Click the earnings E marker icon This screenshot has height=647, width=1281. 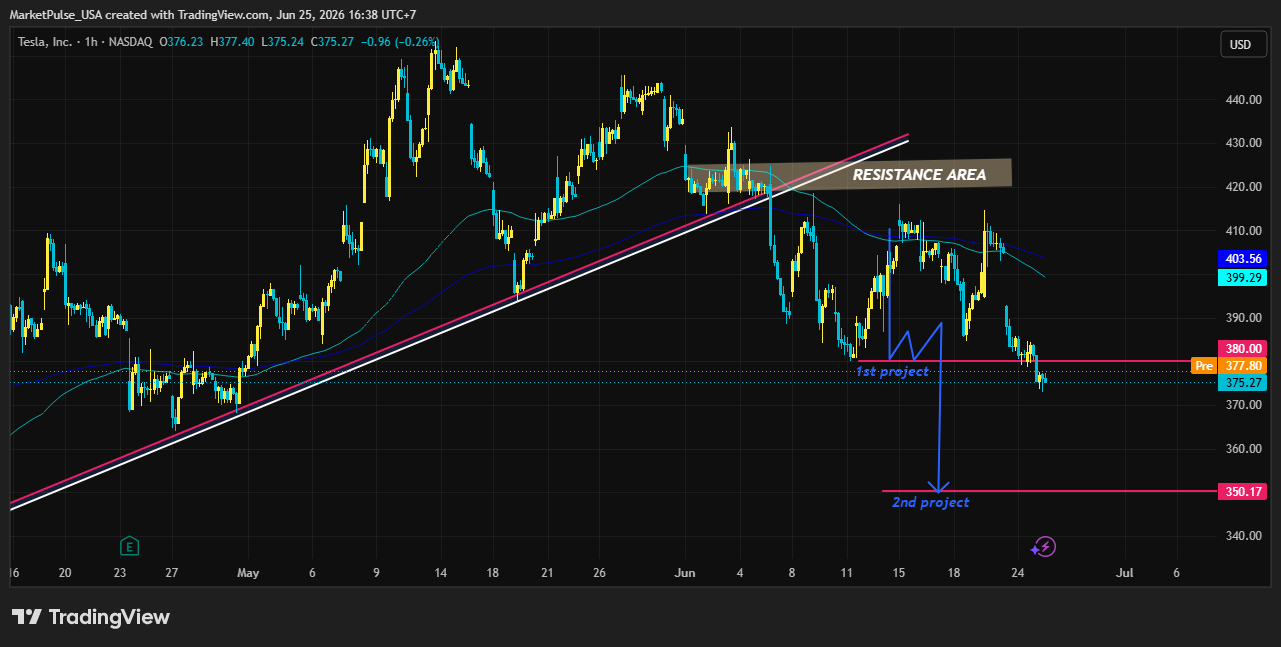[x=129, y=546]
